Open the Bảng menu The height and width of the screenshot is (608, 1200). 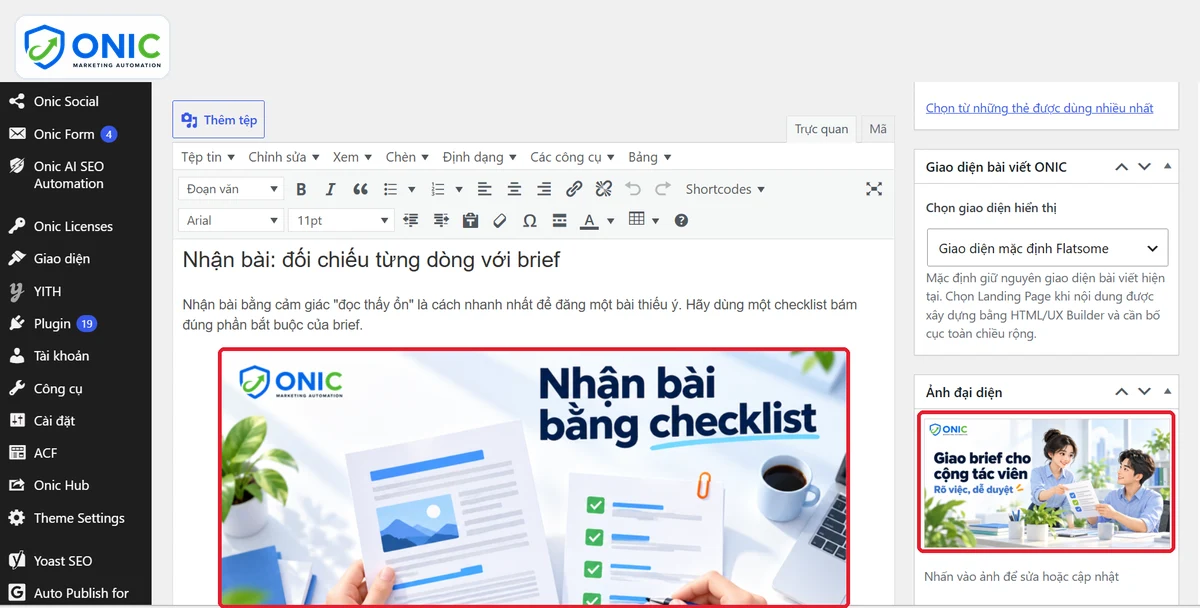coord(650,157)
